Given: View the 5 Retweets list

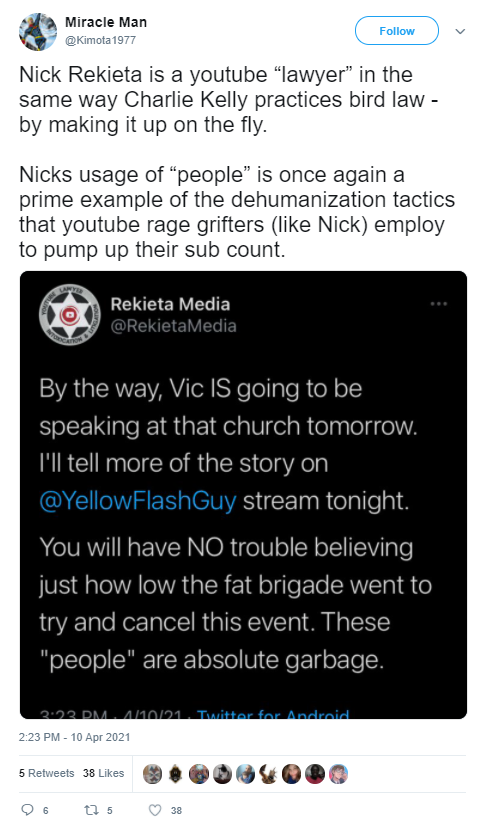Looking at the screenshot, I should coord(47,773).
